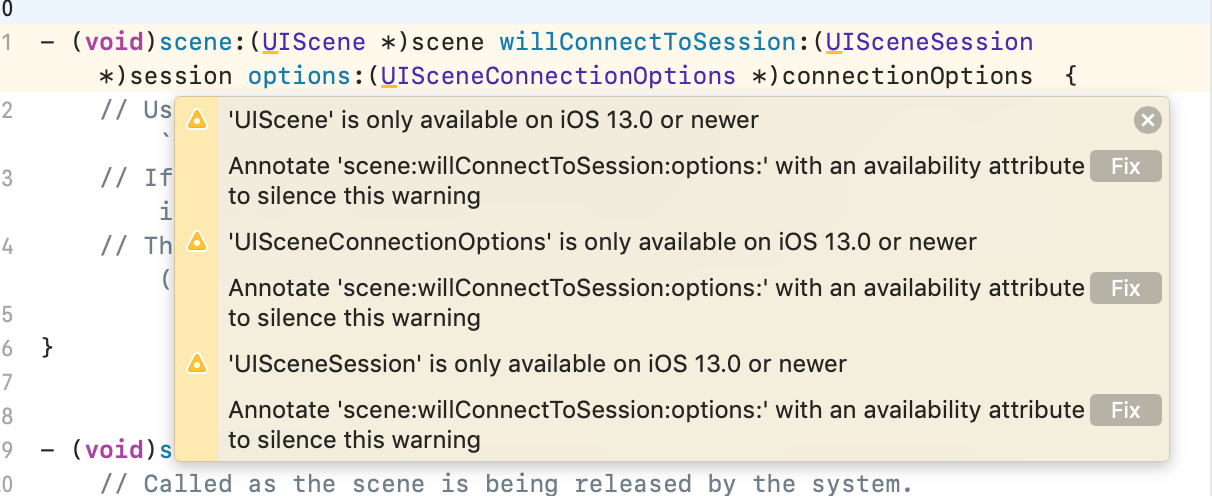Click the Annotate suggestion under the UISceneConnectionOptions warning
The height and width of the screenshot is (496, 1212).
click(656, 302)
